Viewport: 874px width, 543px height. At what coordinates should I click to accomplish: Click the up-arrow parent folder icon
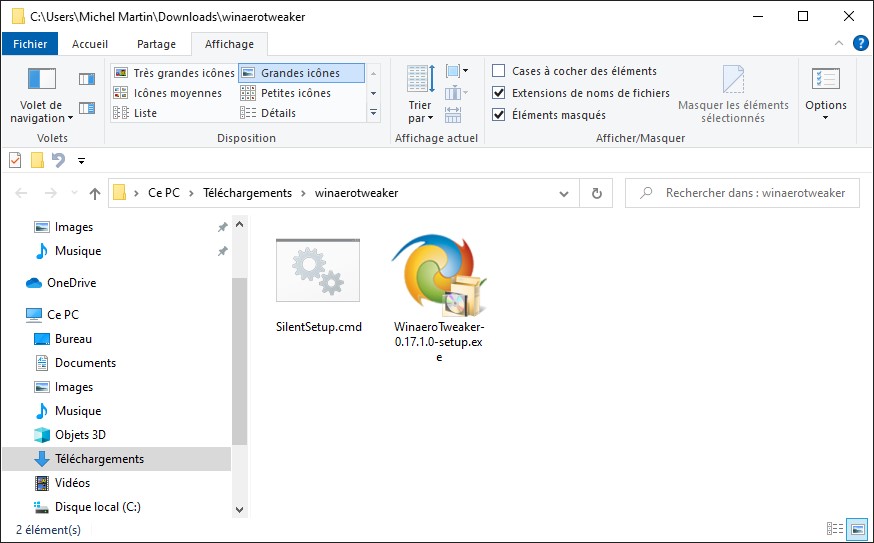(95, 193)
